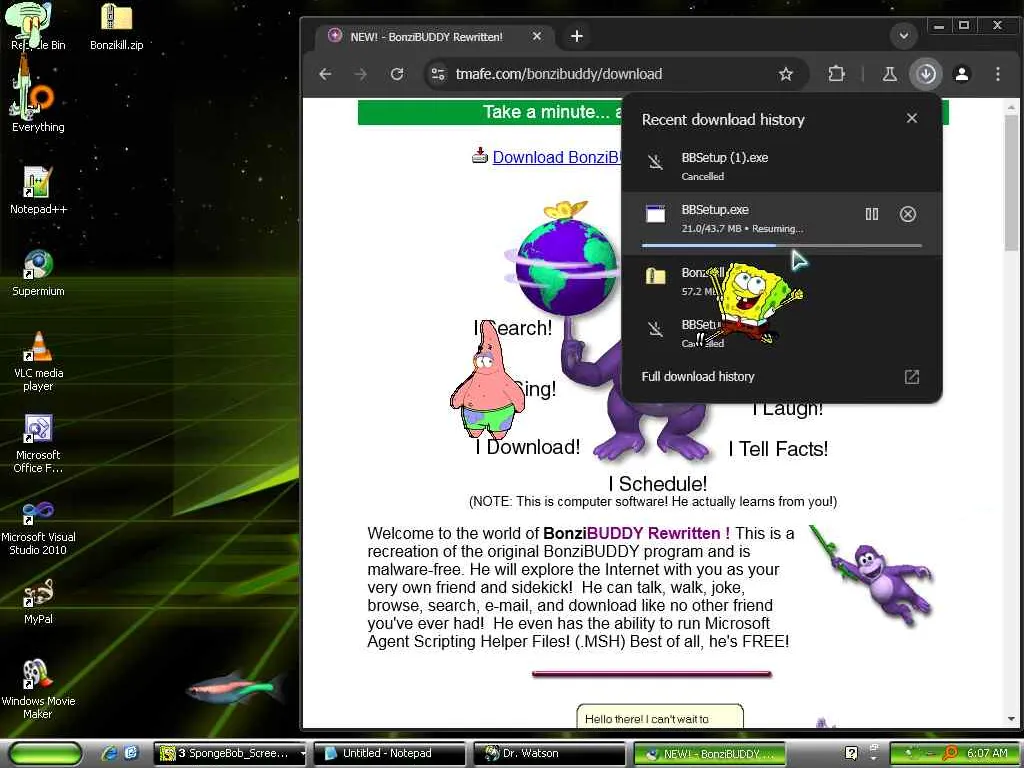Open a new browser tab
1024x768 pixels.
tap(577, 37)
